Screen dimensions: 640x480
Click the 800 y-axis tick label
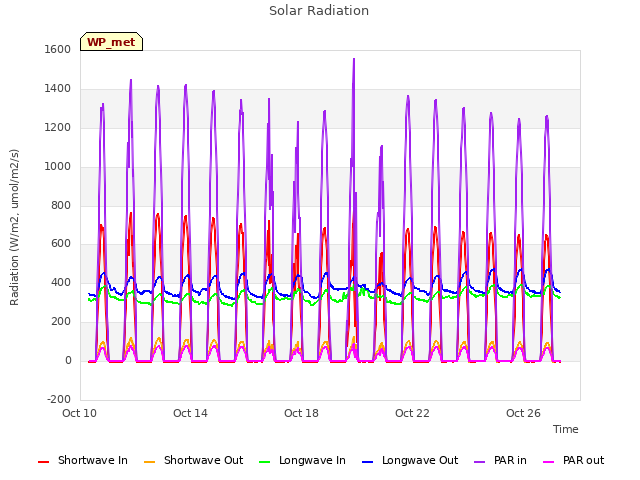[x=61, y=206]
